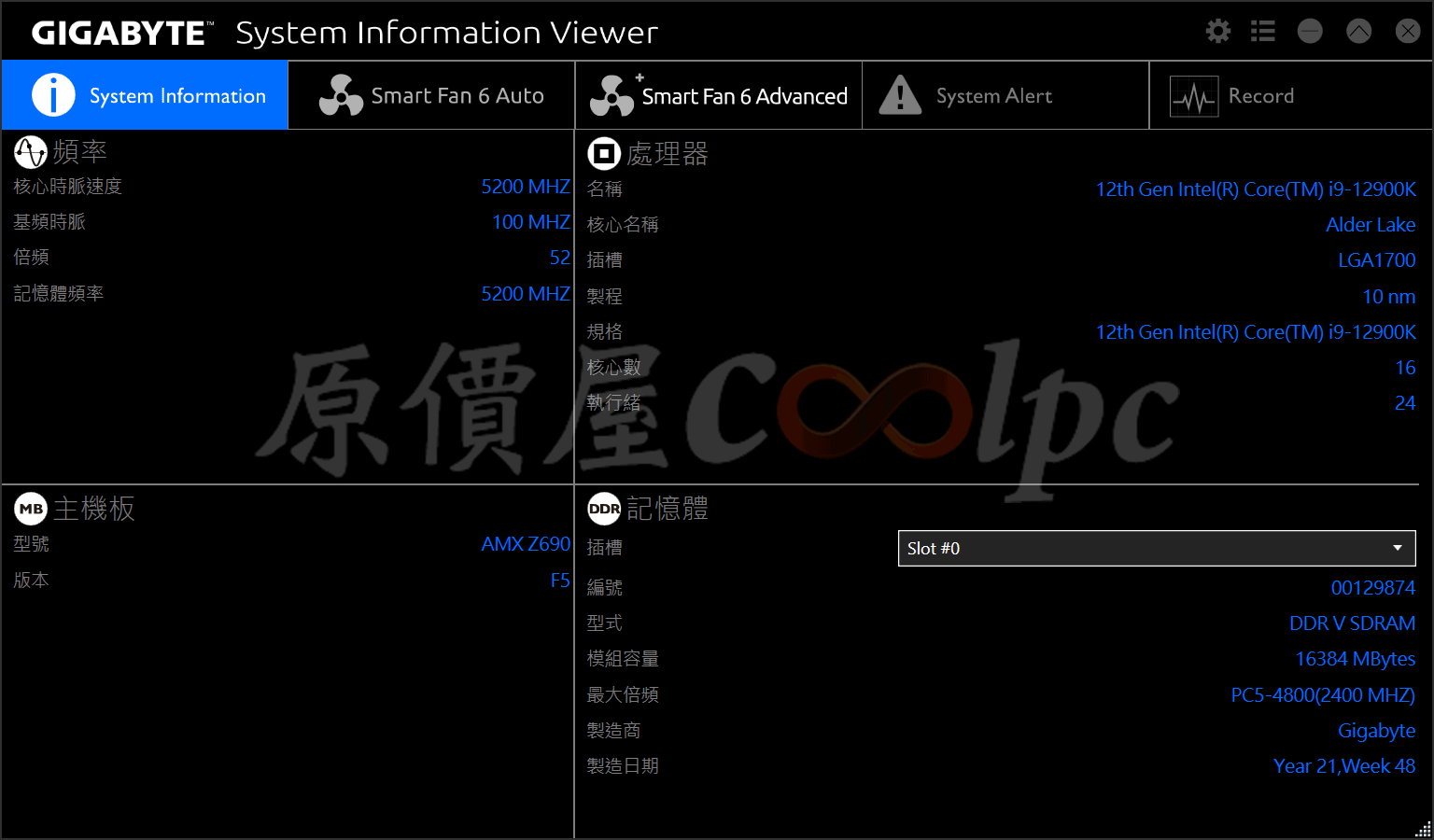Open the list menu icon in title bar
1434x840 pixels.
click(1263, 31)
